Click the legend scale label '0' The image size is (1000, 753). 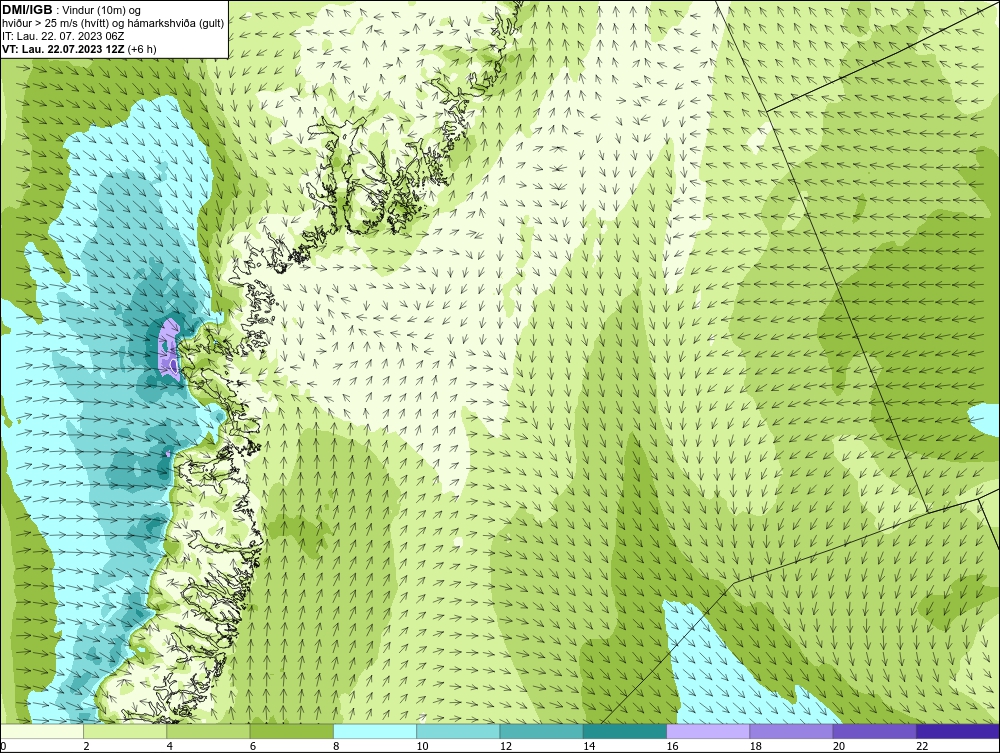click(3, 747)
